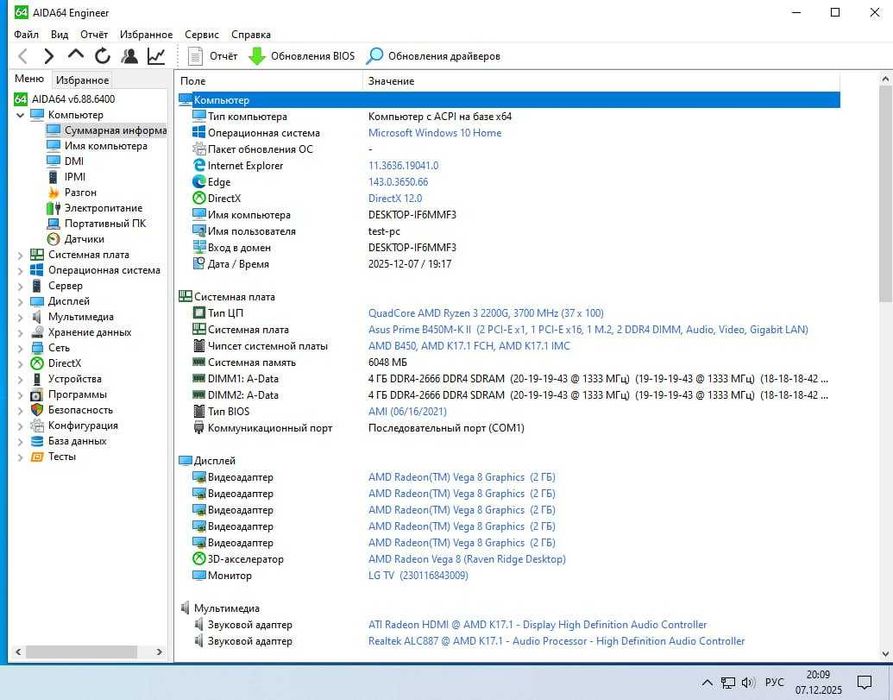Select IPMI in the sidebar tree
This screenshot has height=700, width=893.
point(75,177)
